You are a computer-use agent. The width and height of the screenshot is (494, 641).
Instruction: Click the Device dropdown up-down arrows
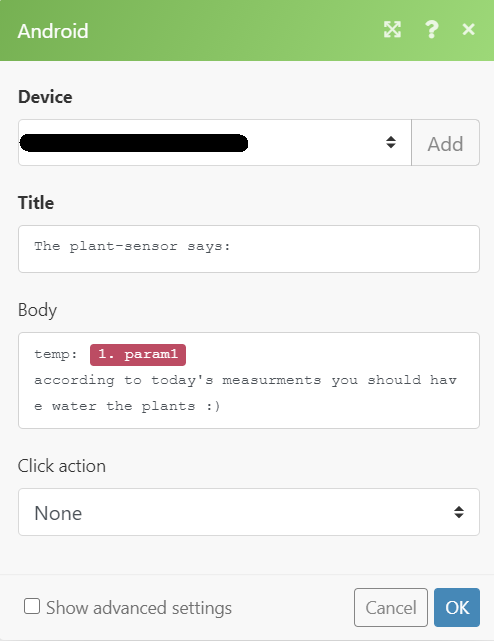click(x=391, y=142)
